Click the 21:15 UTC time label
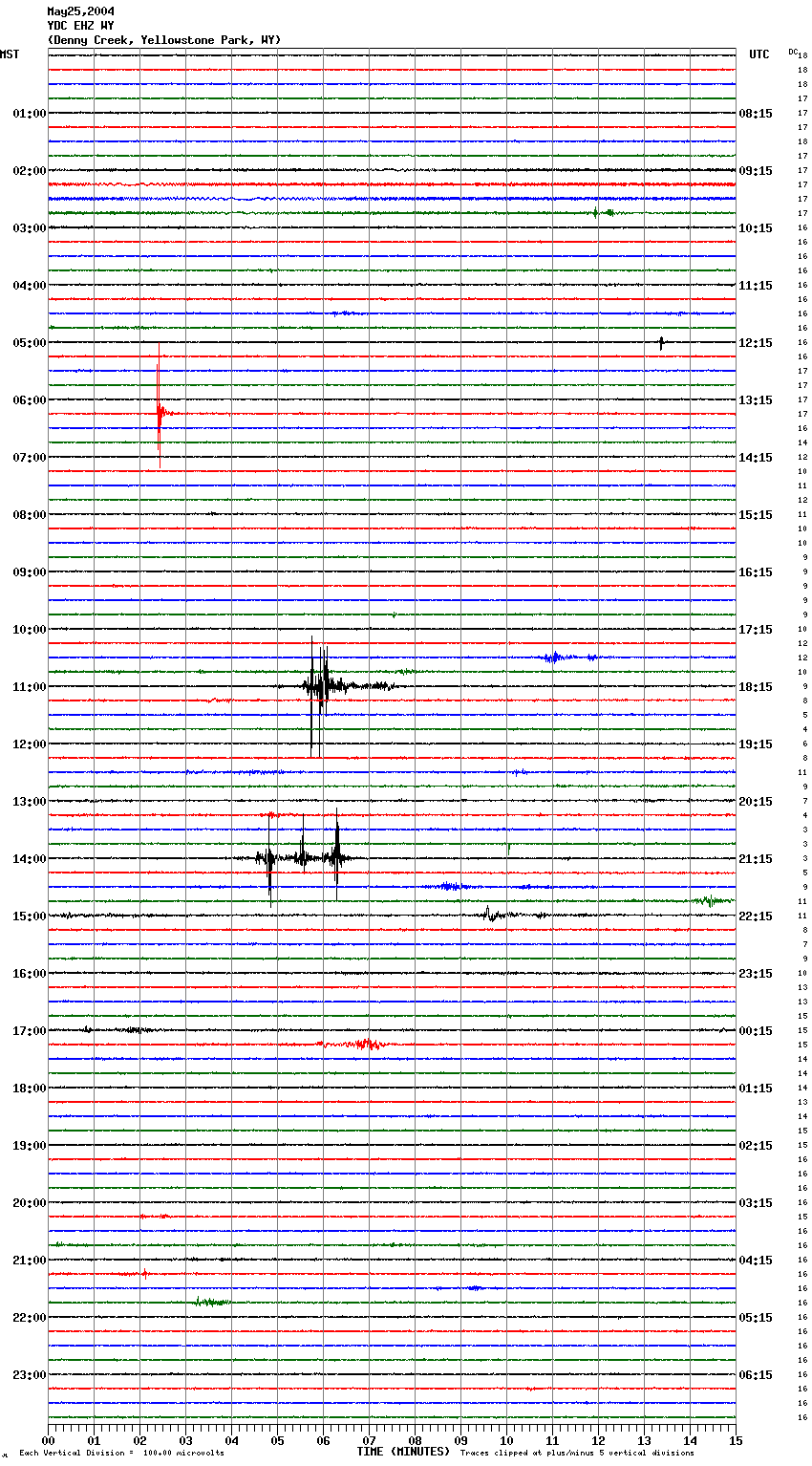The image size is (812, 1466). click(x=756, y=859)
